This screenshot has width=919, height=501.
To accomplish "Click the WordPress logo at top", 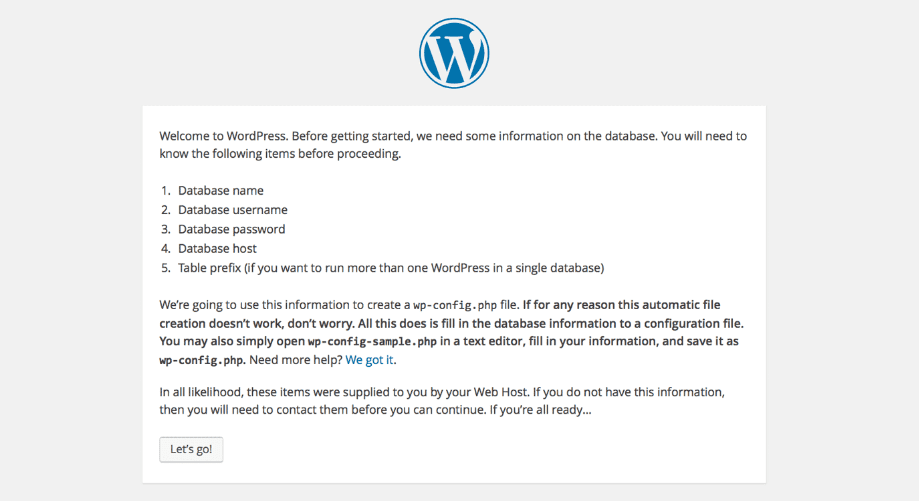I will tap(454, 53).
